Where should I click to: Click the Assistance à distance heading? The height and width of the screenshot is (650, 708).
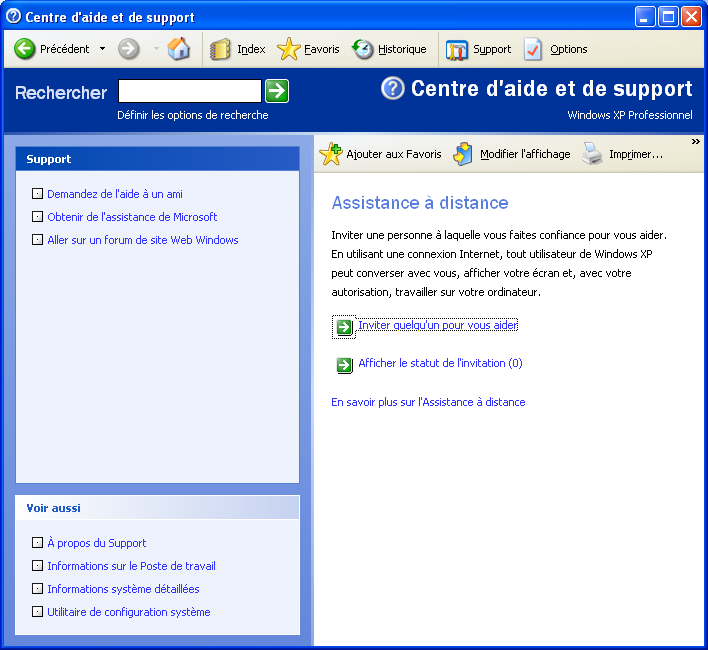[420, 203]
